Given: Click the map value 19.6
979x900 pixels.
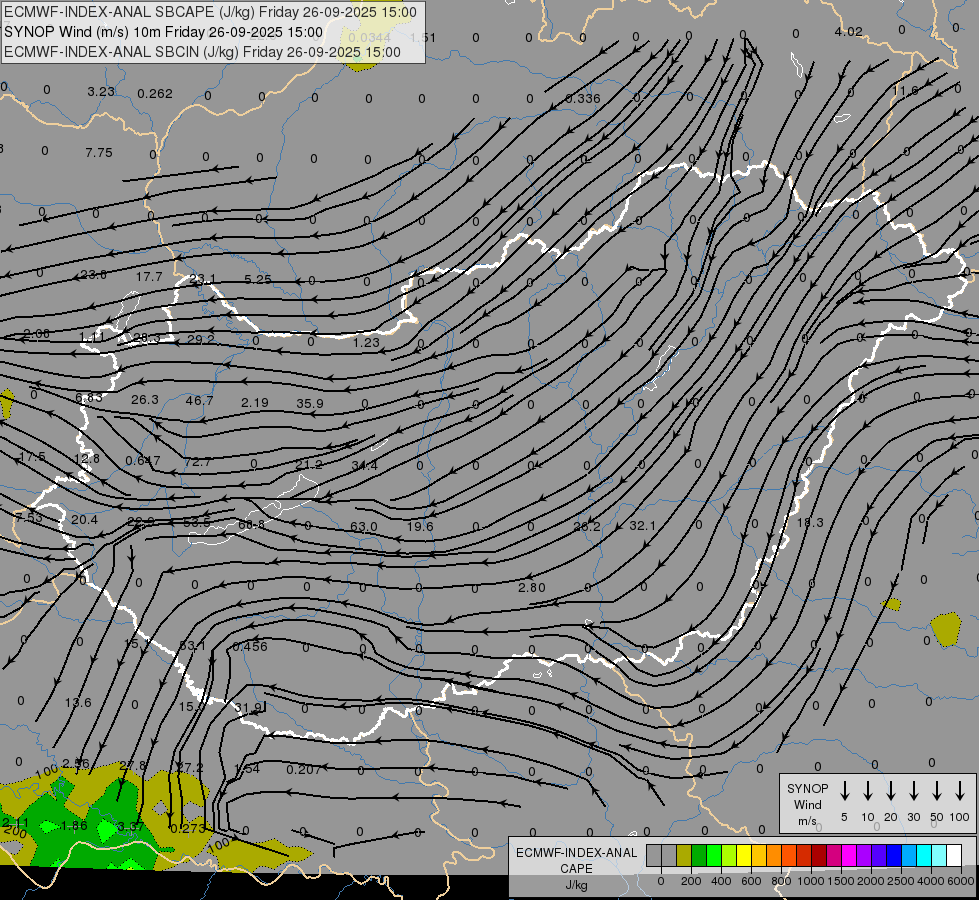Looking at the screenshot, I should pos(420,526).
